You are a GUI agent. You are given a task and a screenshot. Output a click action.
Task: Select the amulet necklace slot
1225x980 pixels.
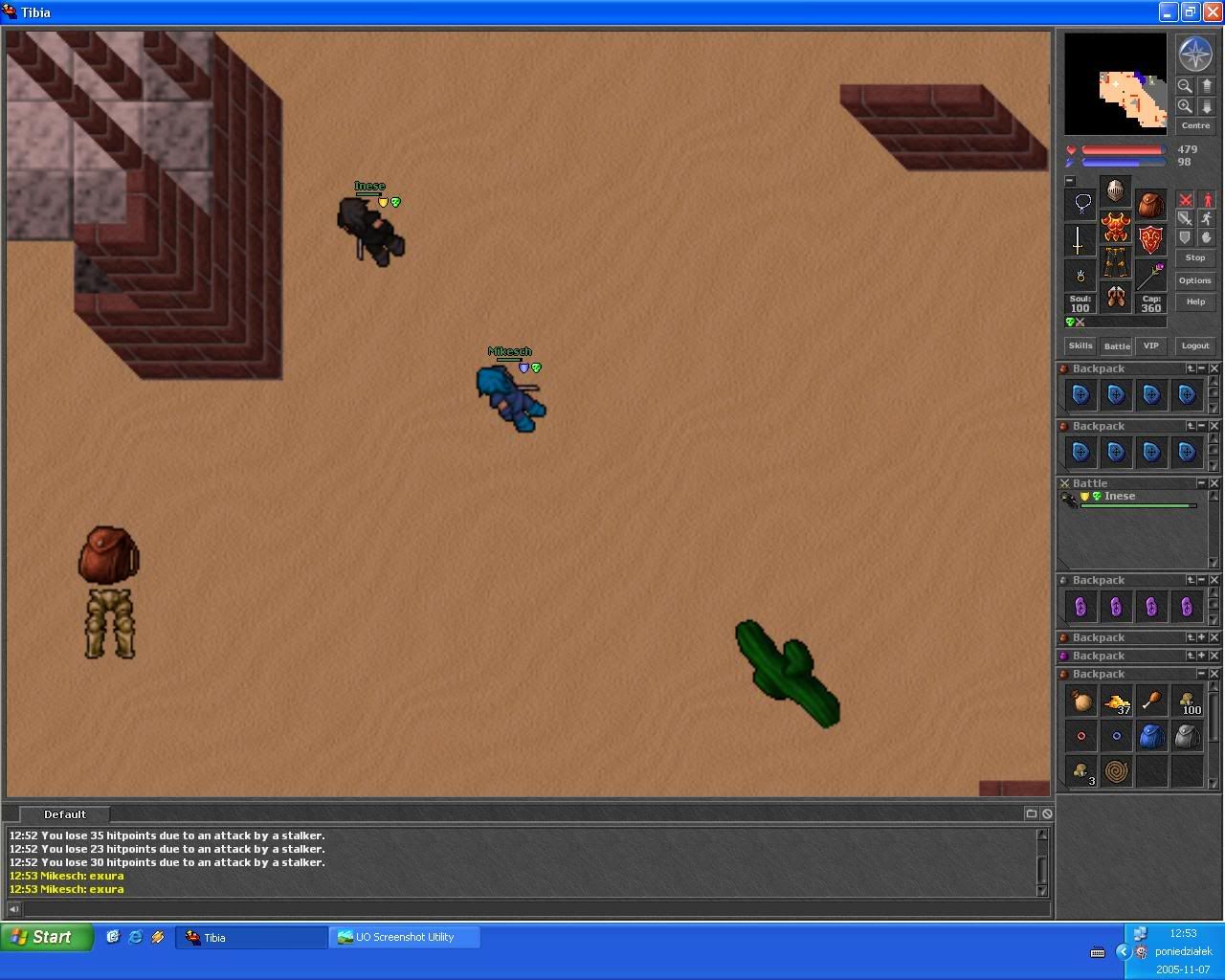point(1080,204)
